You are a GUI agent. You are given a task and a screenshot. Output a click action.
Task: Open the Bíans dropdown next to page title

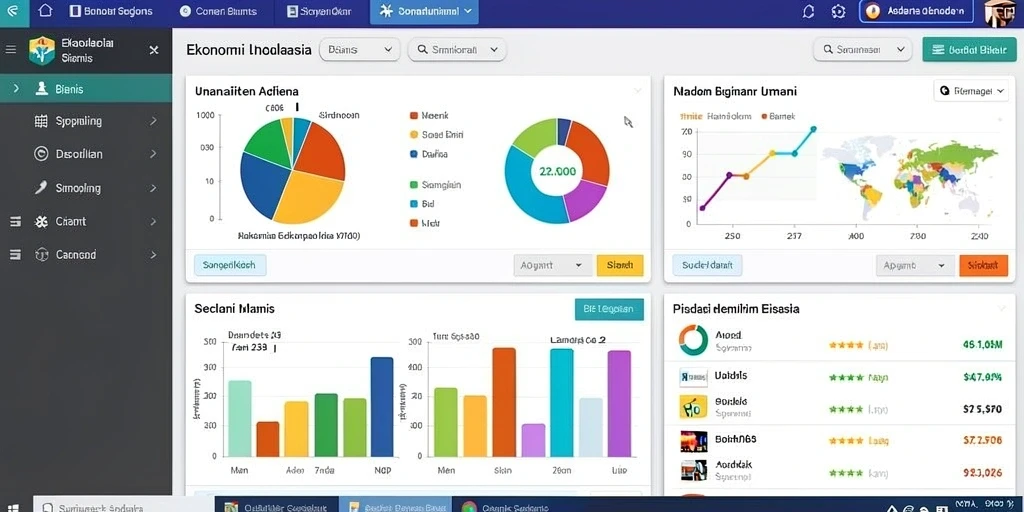360,50
